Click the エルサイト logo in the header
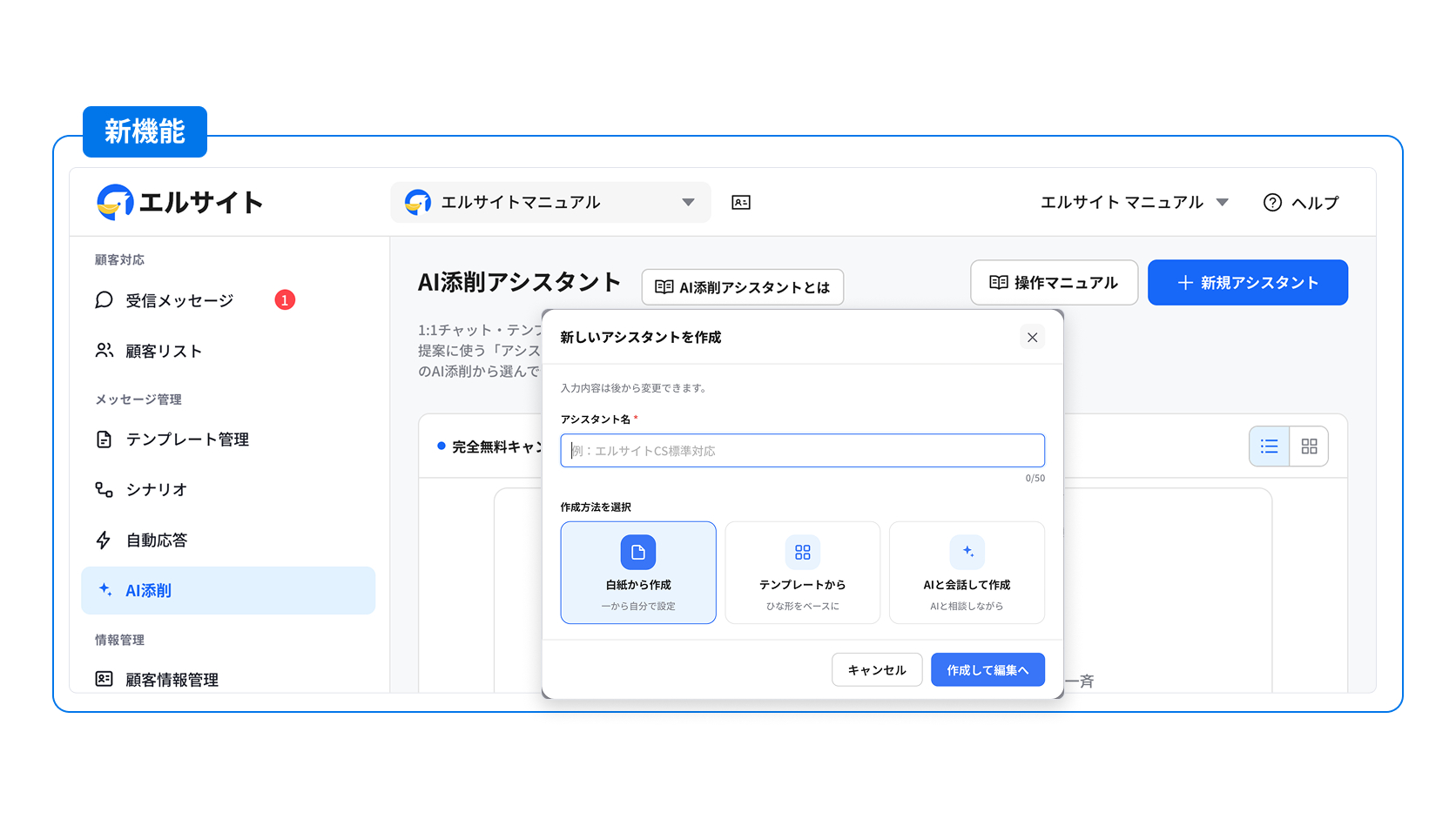 point(179,202)
